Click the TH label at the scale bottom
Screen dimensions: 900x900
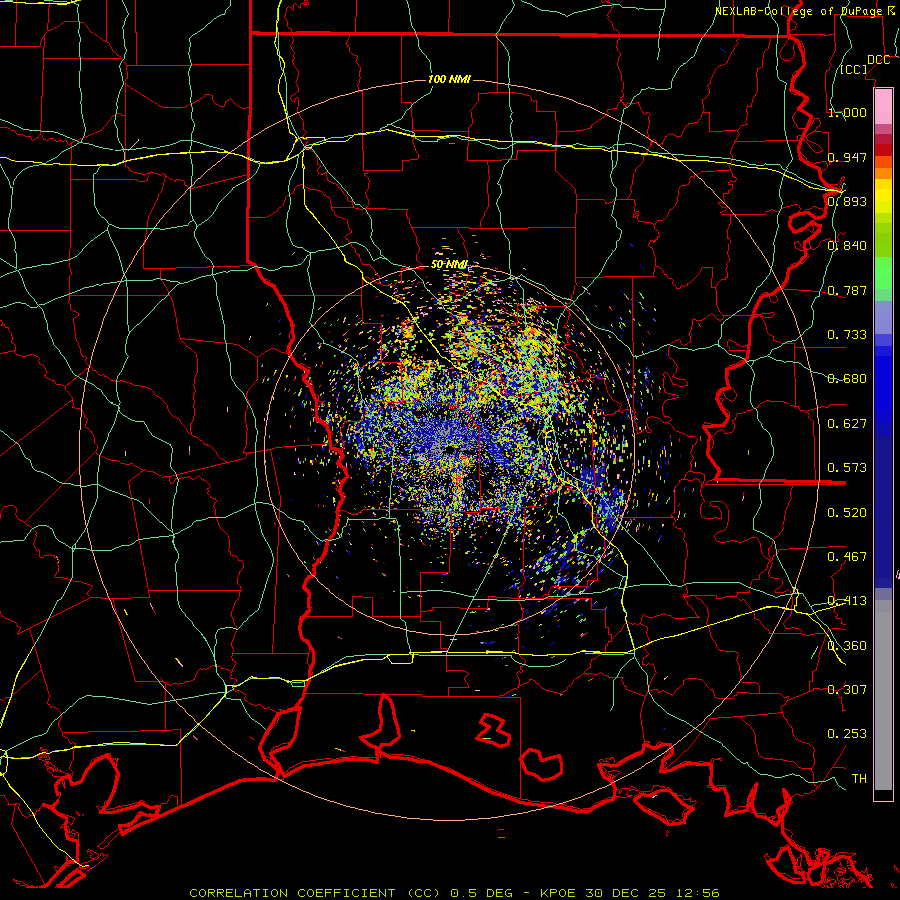click(x=859, y=779)
